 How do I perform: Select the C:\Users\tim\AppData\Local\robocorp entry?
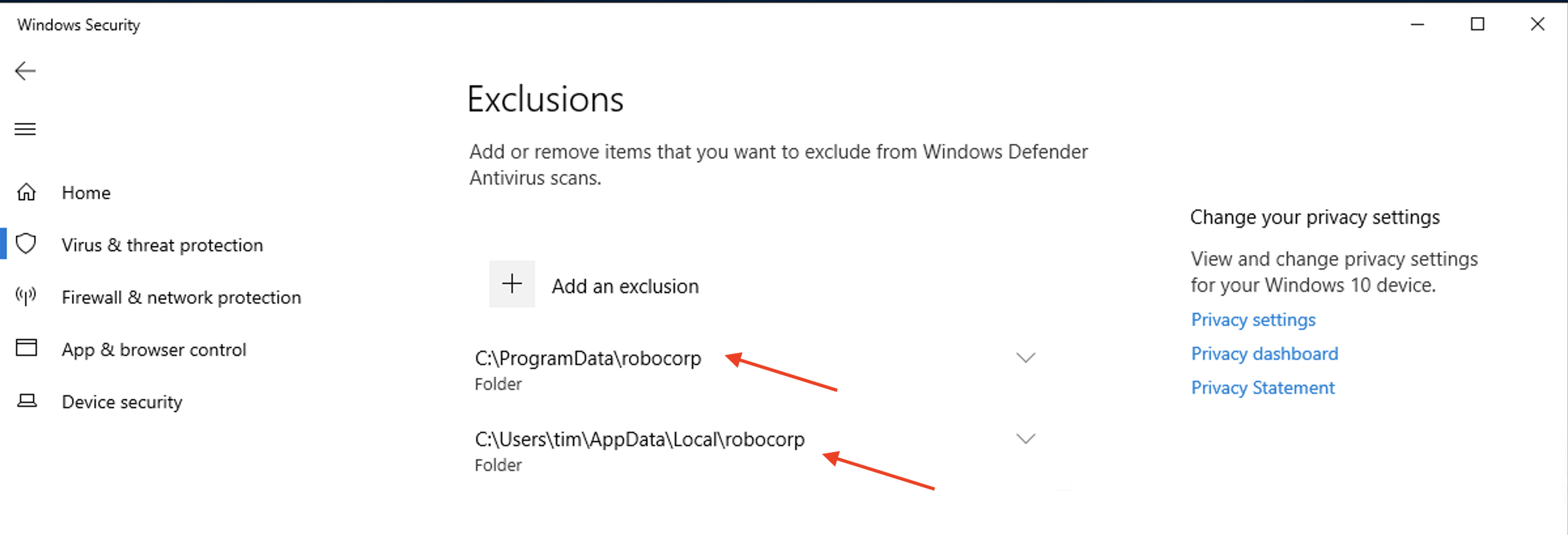click(756, 451)
